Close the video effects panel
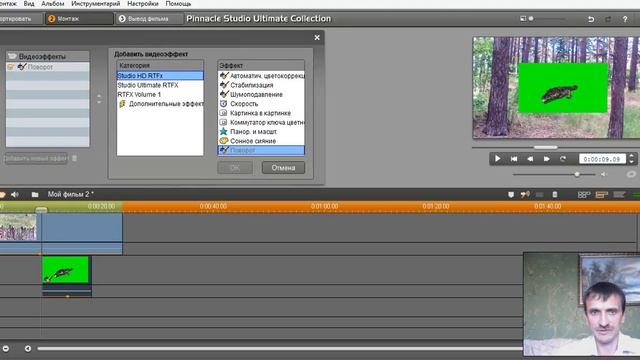The height and width of the screenshot is (360, 640). (x=317, y=38)
